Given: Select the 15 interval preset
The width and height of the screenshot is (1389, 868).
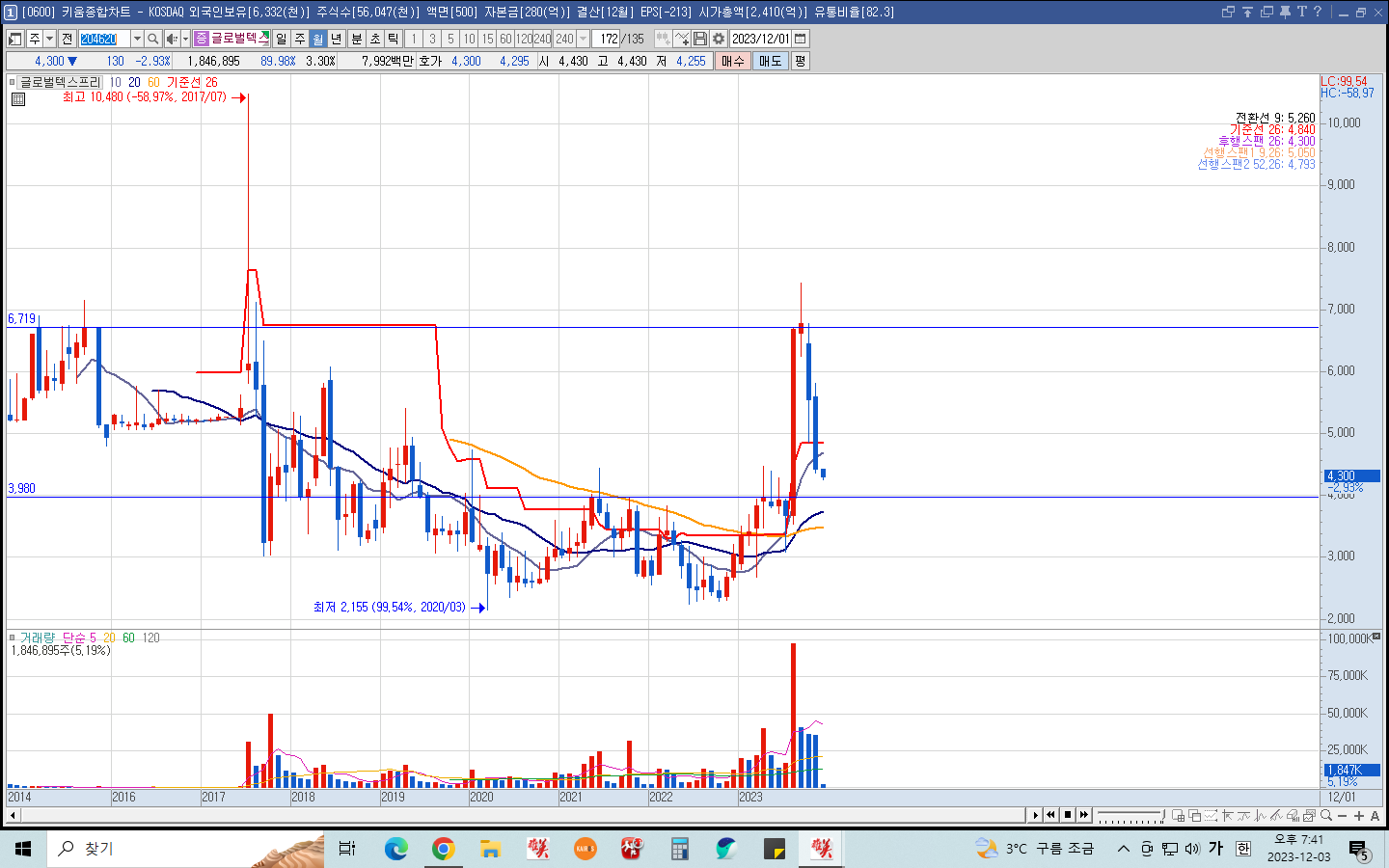Looking at the screenshot, I should point(487,39).
